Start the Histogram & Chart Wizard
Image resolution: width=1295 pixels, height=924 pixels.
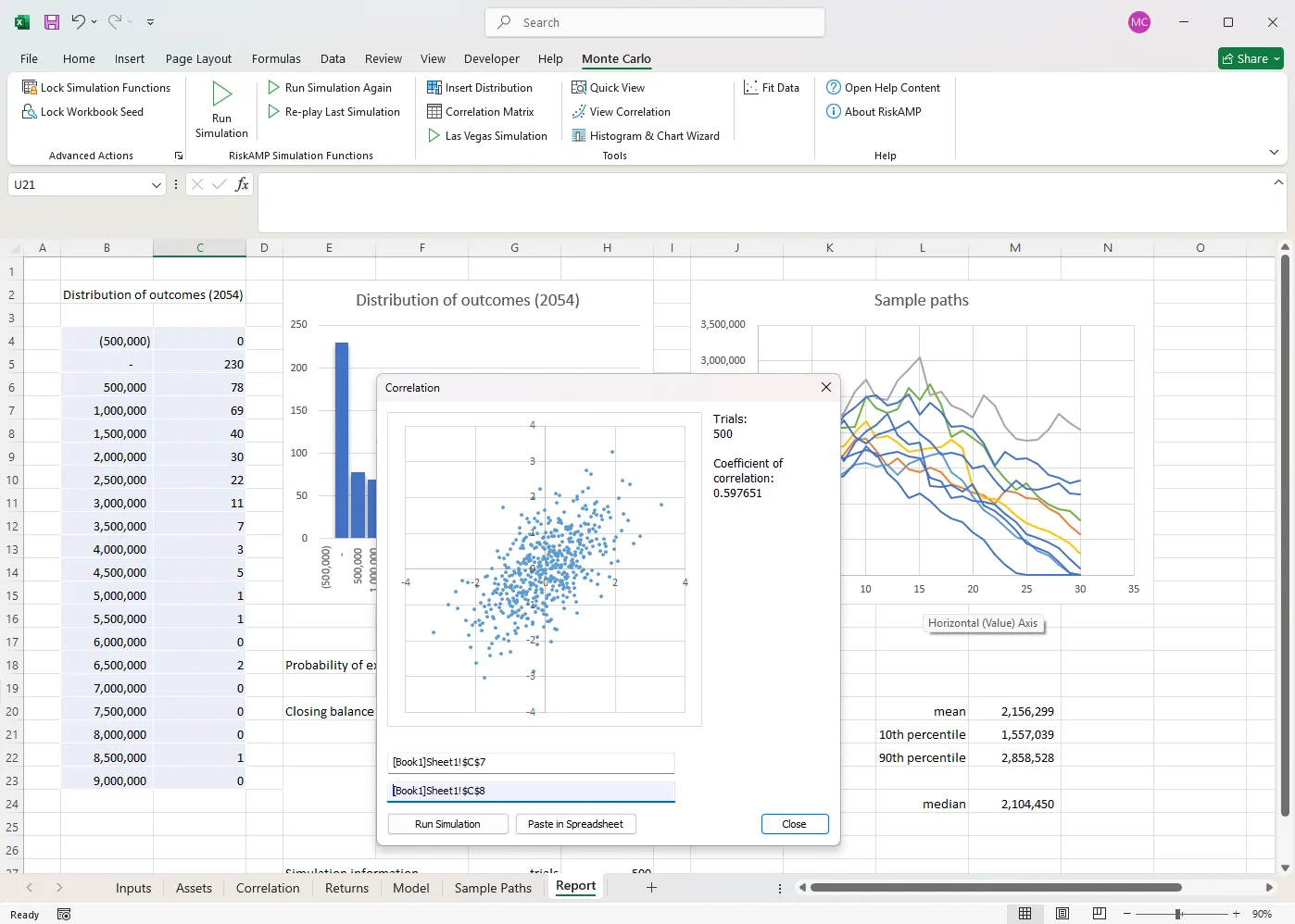pyautogui.click(x=647, y=135)
